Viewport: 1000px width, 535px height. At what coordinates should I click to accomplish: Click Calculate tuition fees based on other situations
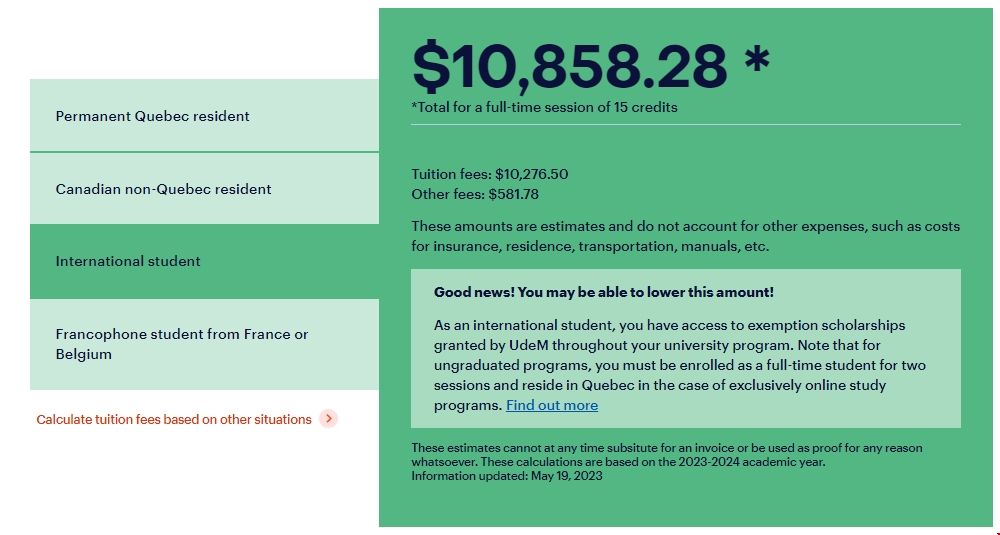coord(174,419)
